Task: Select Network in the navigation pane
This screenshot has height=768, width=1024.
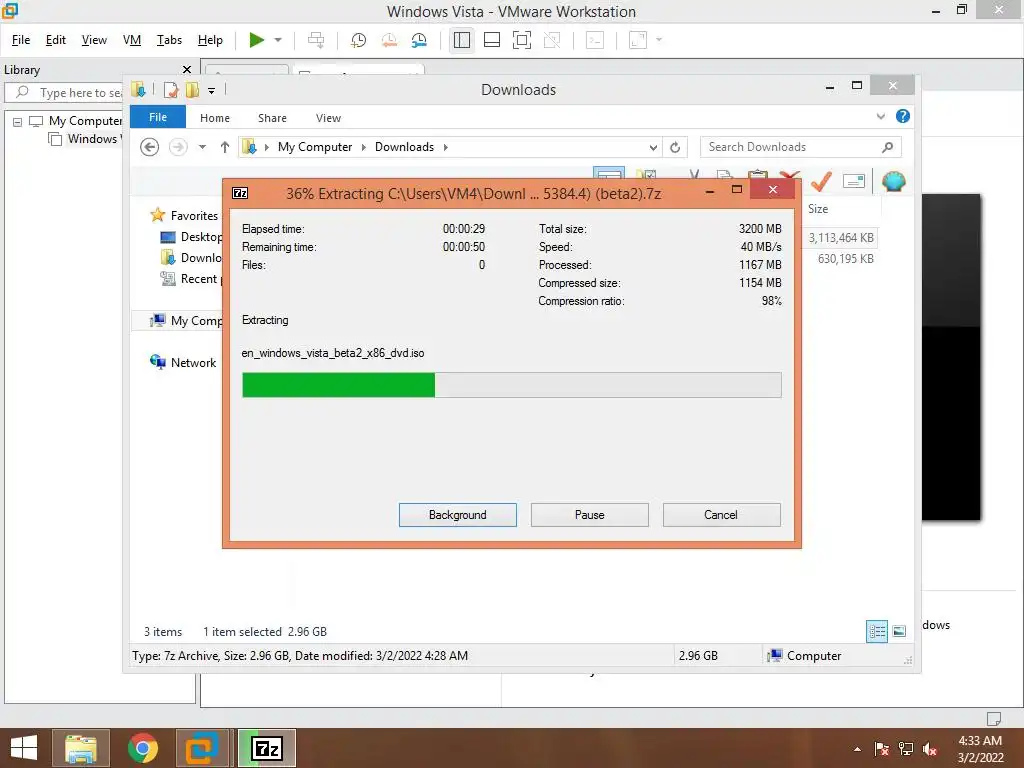Action: point(193,362)
